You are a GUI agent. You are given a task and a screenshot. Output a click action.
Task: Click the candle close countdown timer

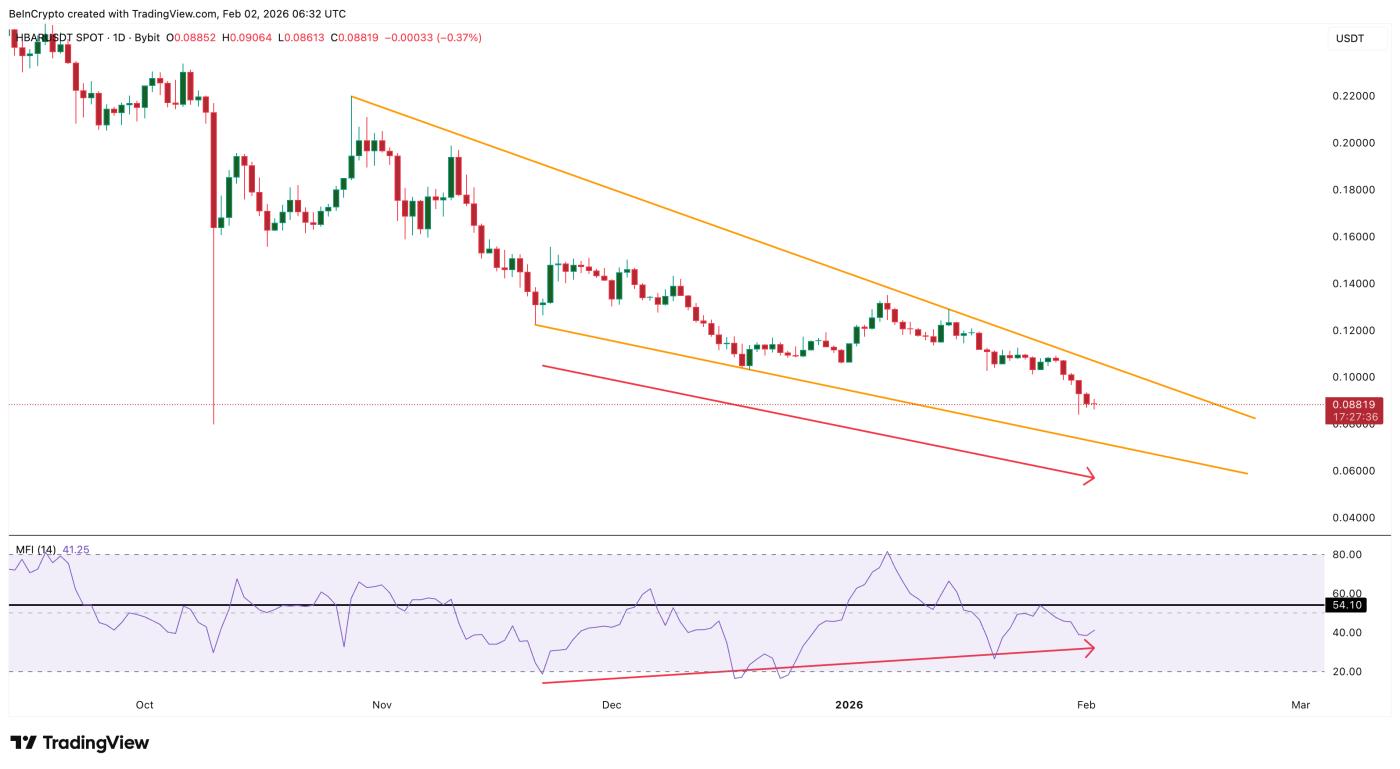pyautogui.click(x=1354, y=415)
